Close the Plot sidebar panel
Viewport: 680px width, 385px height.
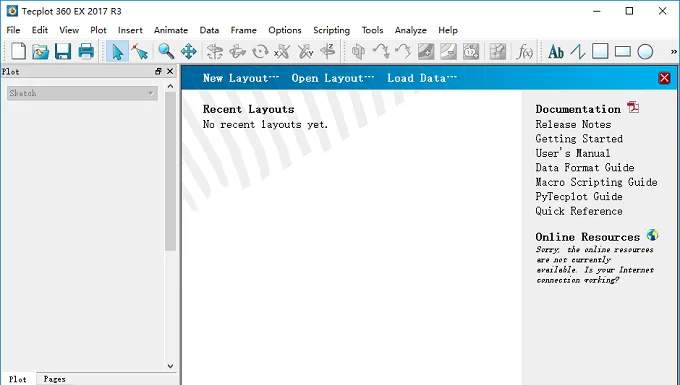point(170,72)
